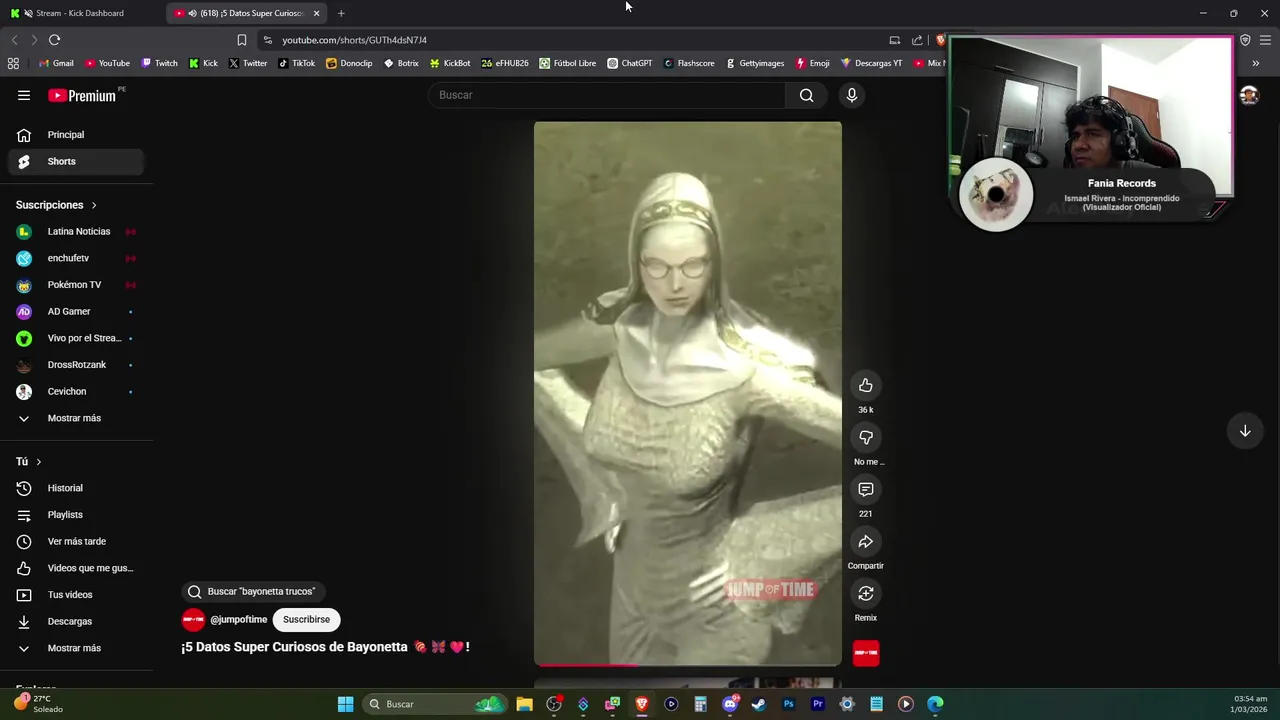
Task: Like the Bayonetta short
Action: (x=866, y=386)
